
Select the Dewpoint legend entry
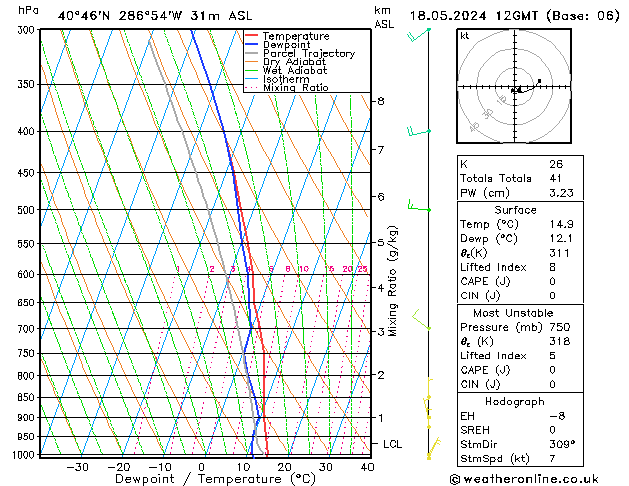(290, 45)
